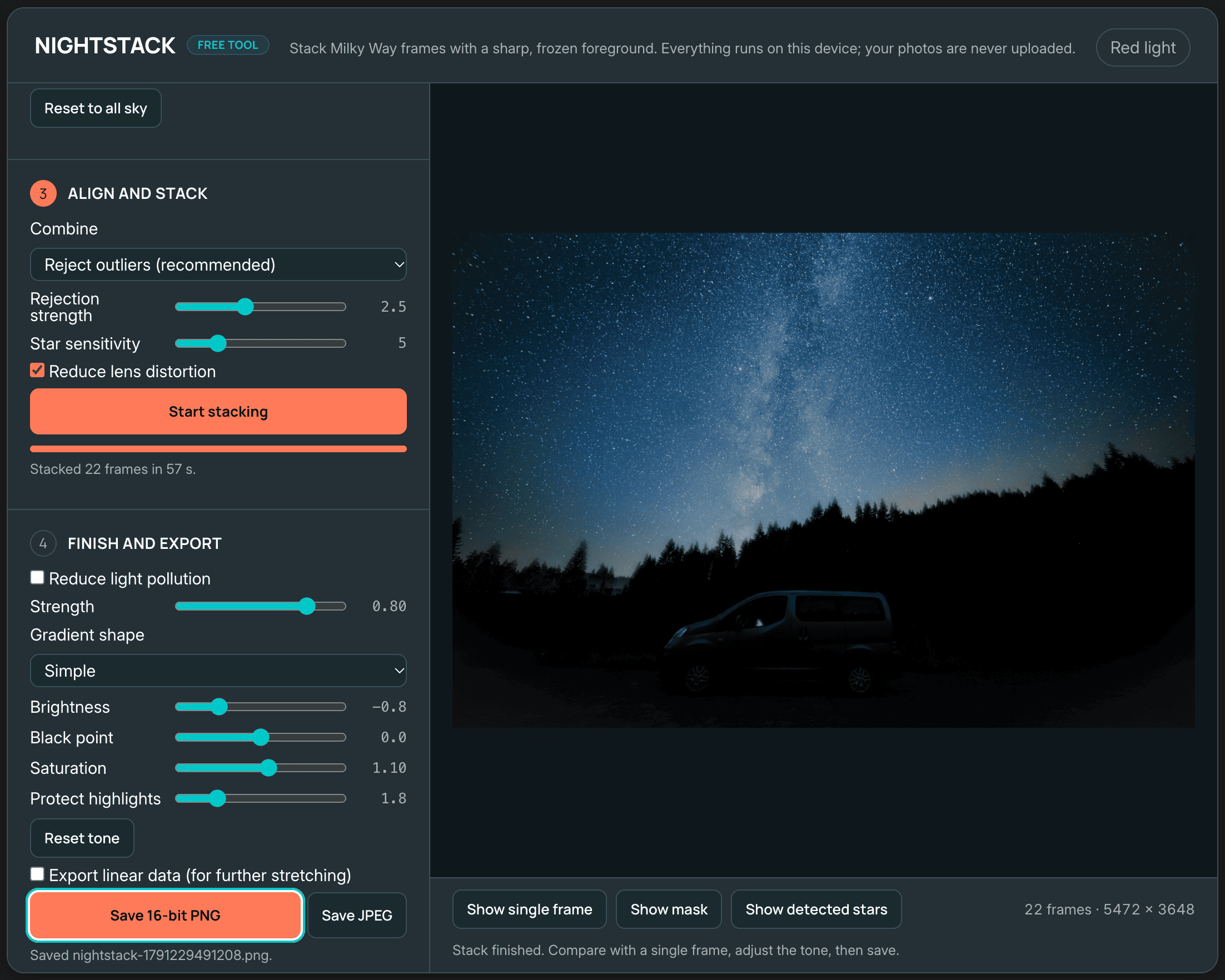This screenshot has height=980, width=1225.
Task: Adjust the Brightness slider
Action: (x=261, y=707)
